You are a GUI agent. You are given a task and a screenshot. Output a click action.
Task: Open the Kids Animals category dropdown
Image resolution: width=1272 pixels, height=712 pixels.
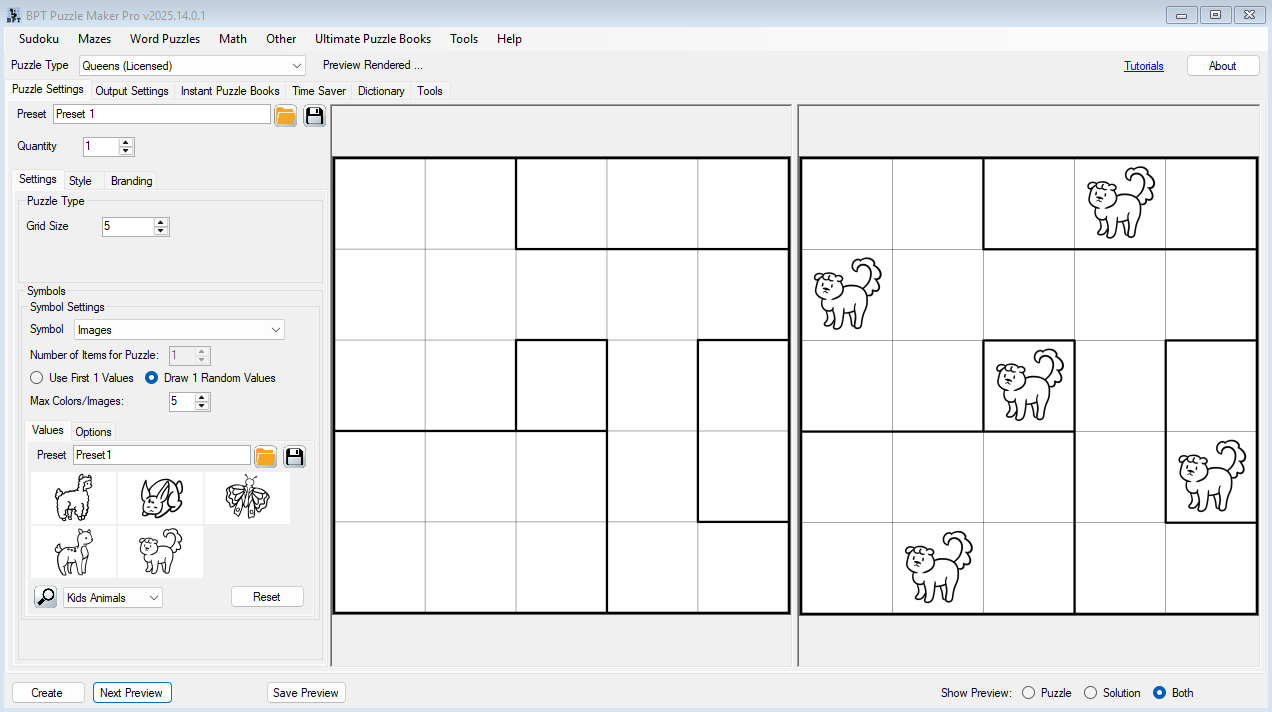tap(154, 598)
